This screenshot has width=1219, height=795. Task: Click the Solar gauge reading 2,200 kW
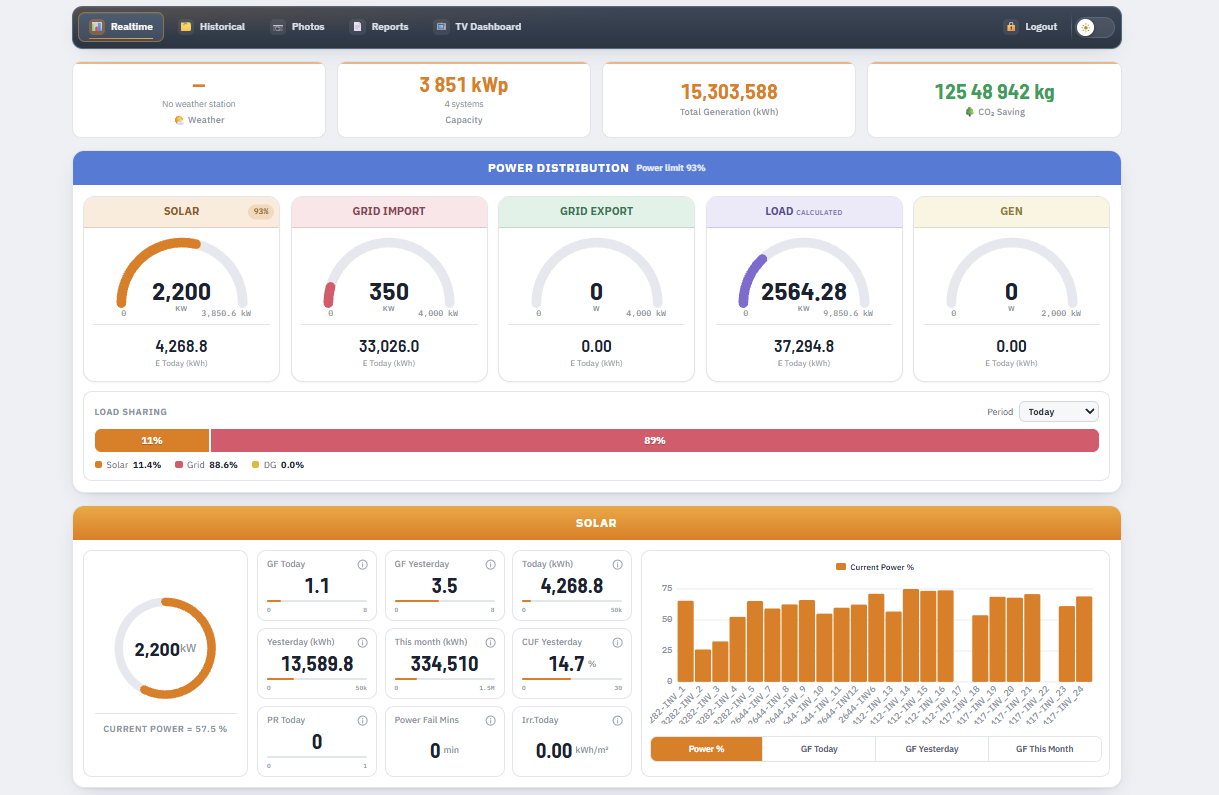[182, 276]
